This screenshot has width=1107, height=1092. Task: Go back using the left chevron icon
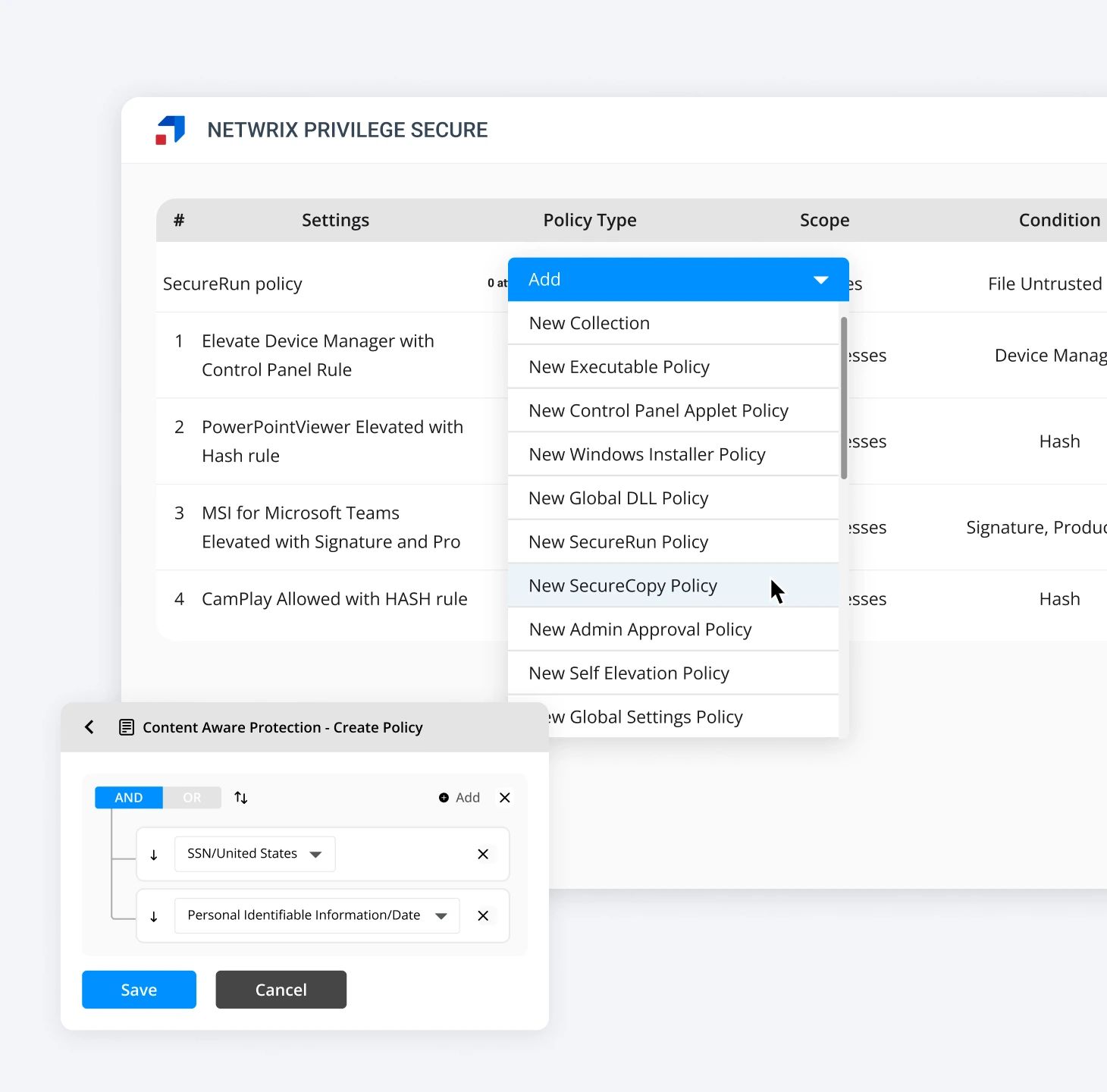pos(89,727)
